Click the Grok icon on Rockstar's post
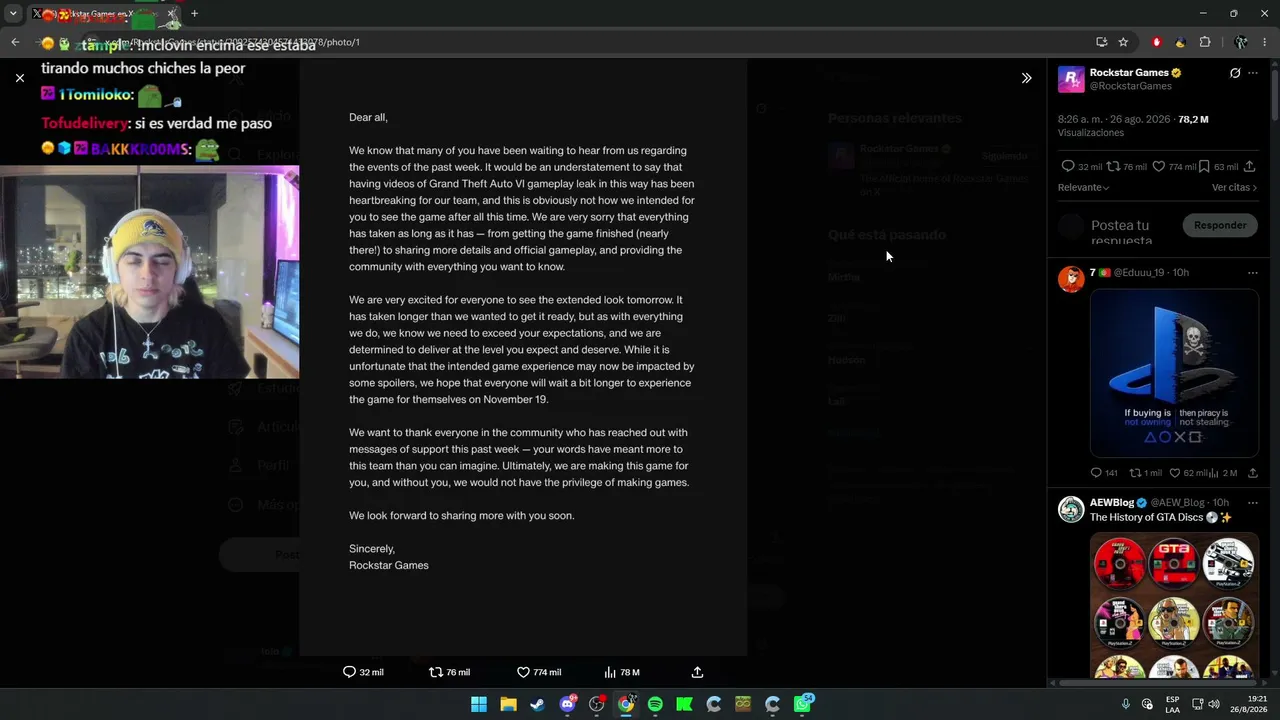The width and height of the screenshot is (1280, 720). [1235, 73]
